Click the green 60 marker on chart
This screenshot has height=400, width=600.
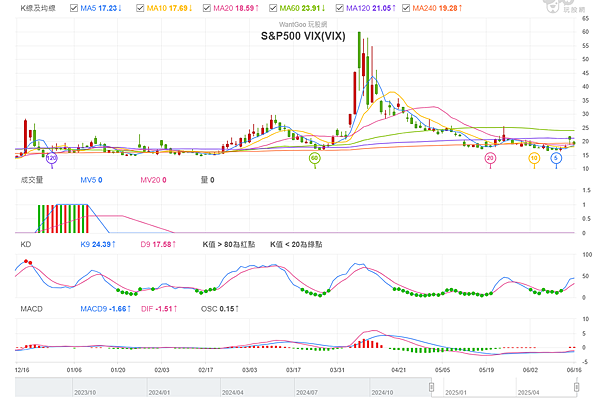pos(315,158)
